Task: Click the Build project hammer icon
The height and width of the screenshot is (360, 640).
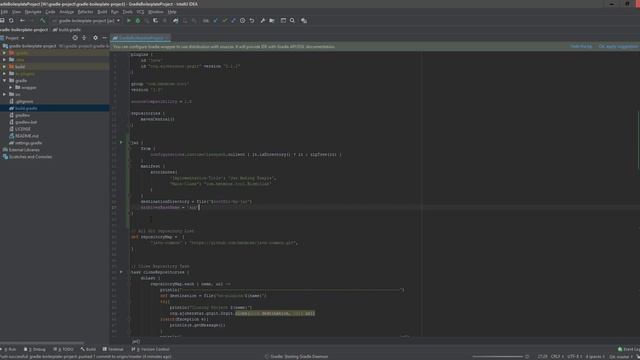Action: click(42, 20)
